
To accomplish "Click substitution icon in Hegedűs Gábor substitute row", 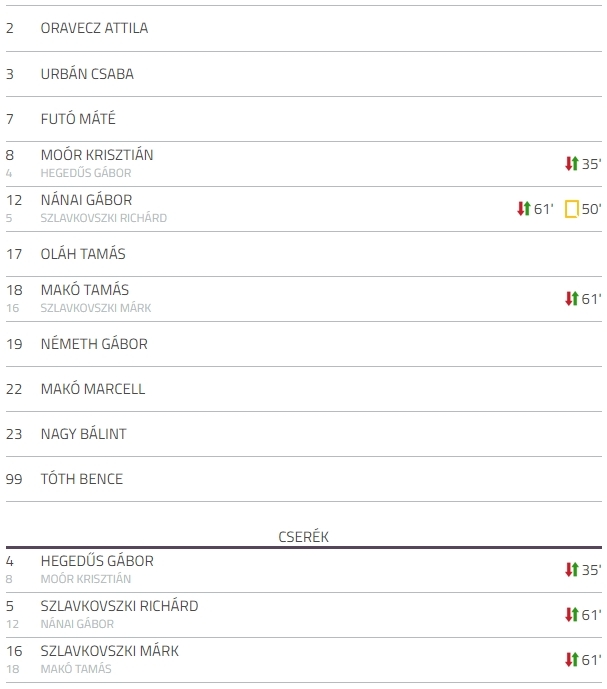I will click(x=571, y=569).
